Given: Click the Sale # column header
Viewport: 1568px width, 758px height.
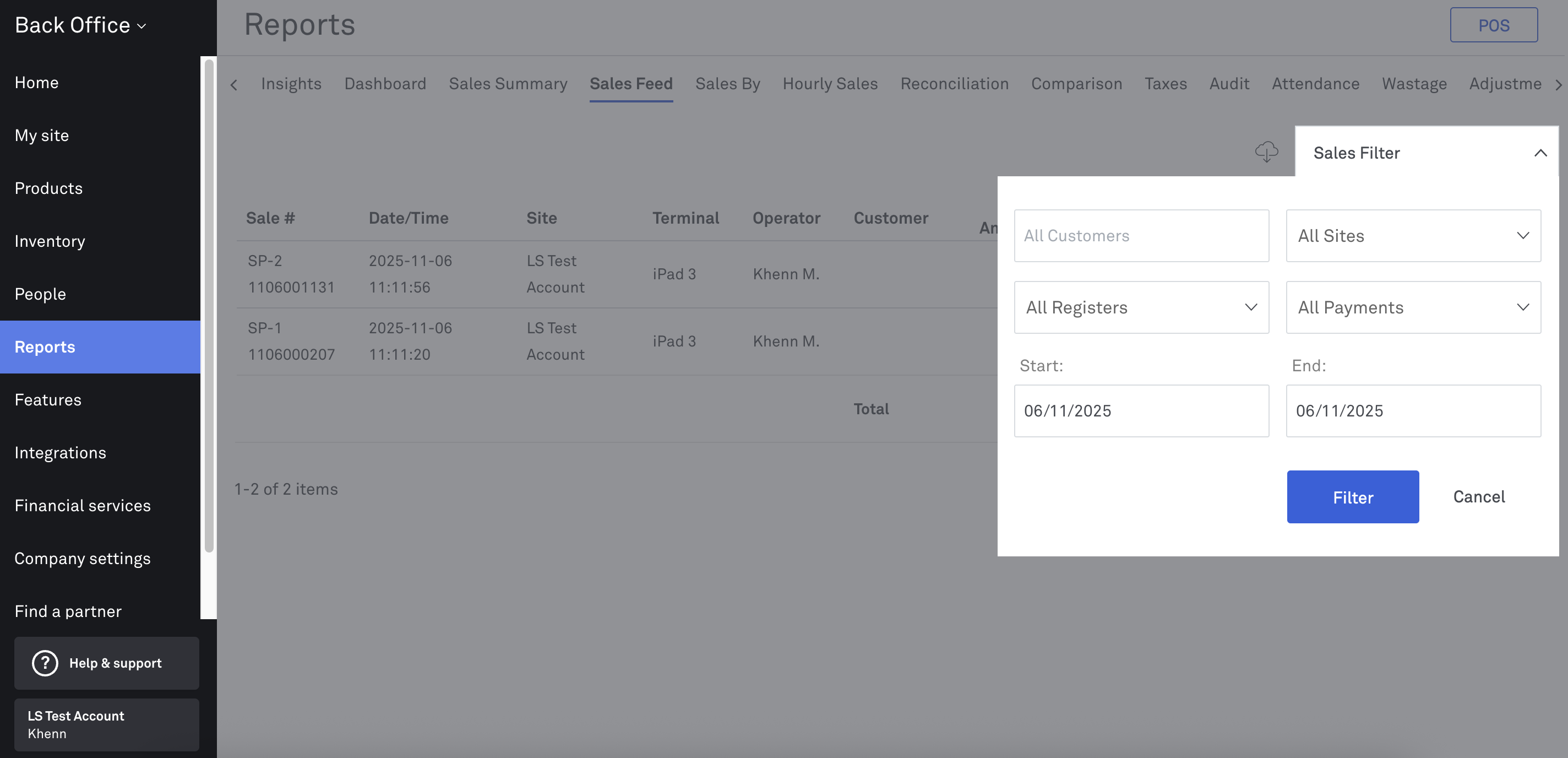Looking at the screenshot, I should pos(270,218).
